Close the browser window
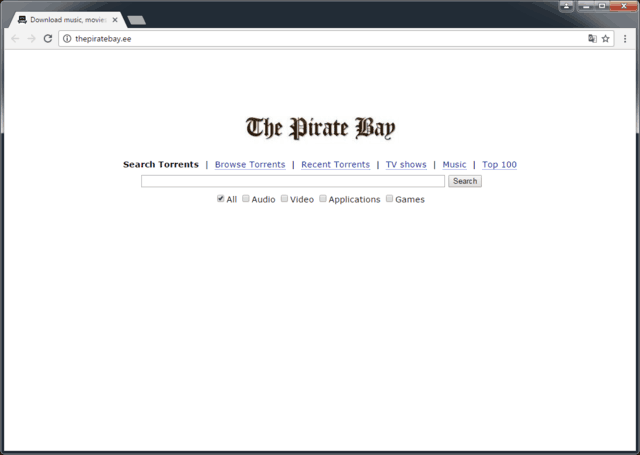 coord(623,6)
